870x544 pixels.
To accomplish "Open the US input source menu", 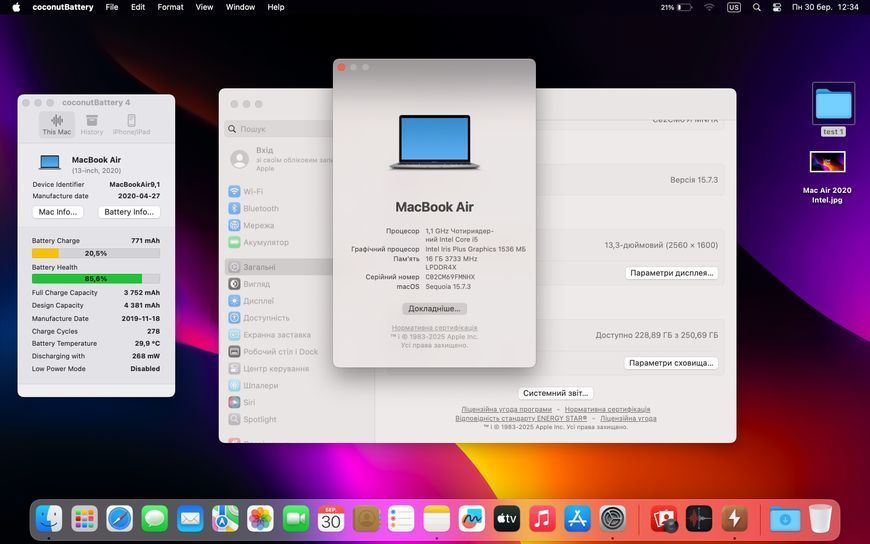I will (x=734, y=7).
